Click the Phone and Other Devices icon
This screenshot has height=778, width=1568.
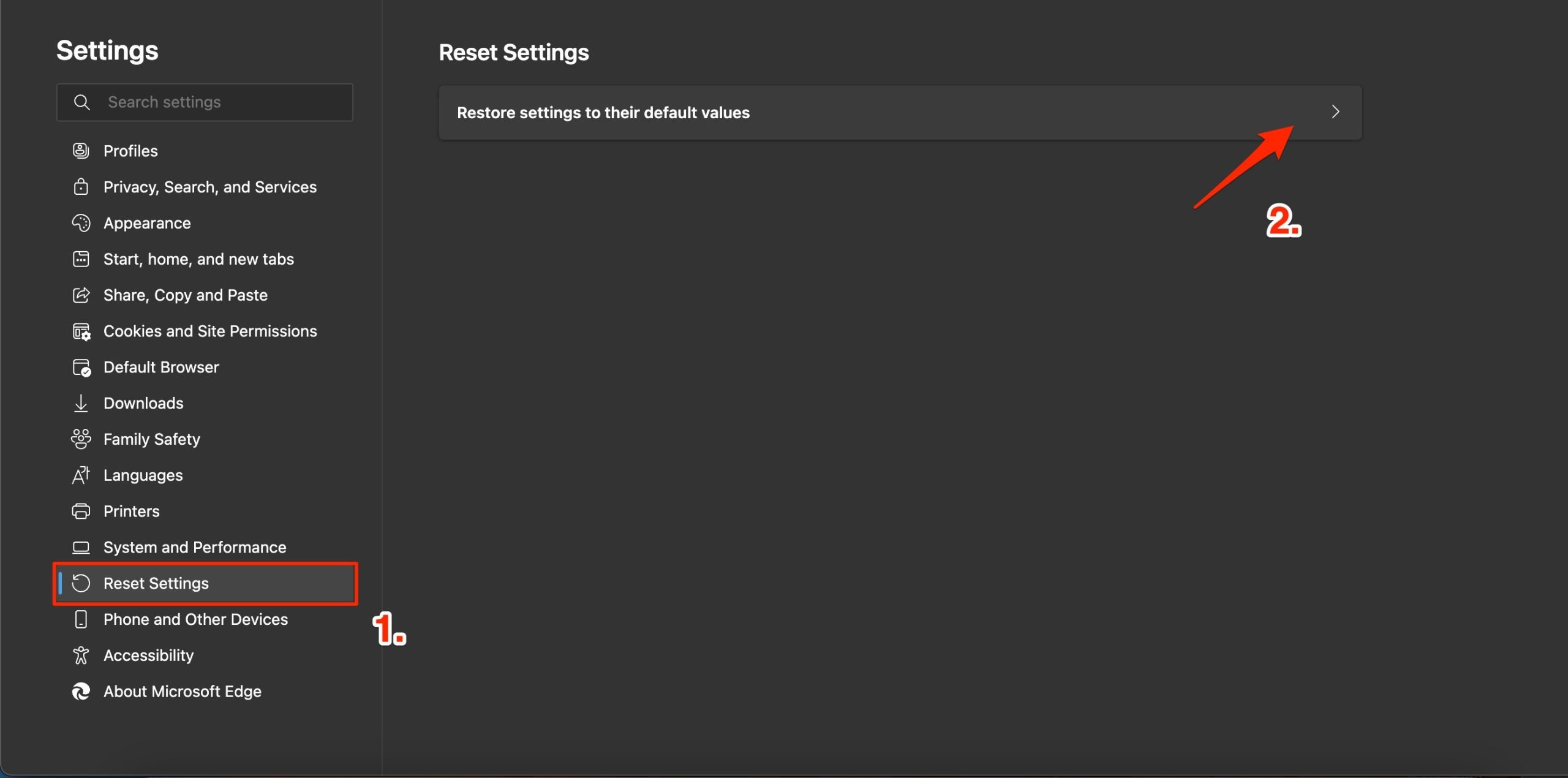pyautogui.click(x=81, y=619)
